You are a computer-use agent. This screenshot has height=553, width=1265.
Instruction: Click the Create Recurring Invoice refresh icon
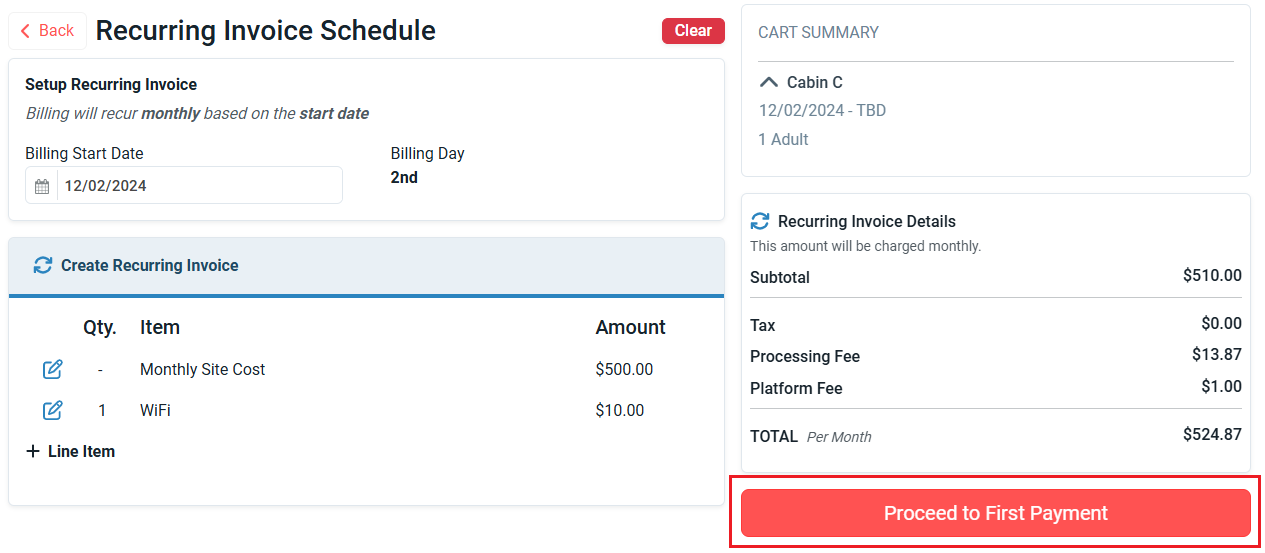point(42,266)
